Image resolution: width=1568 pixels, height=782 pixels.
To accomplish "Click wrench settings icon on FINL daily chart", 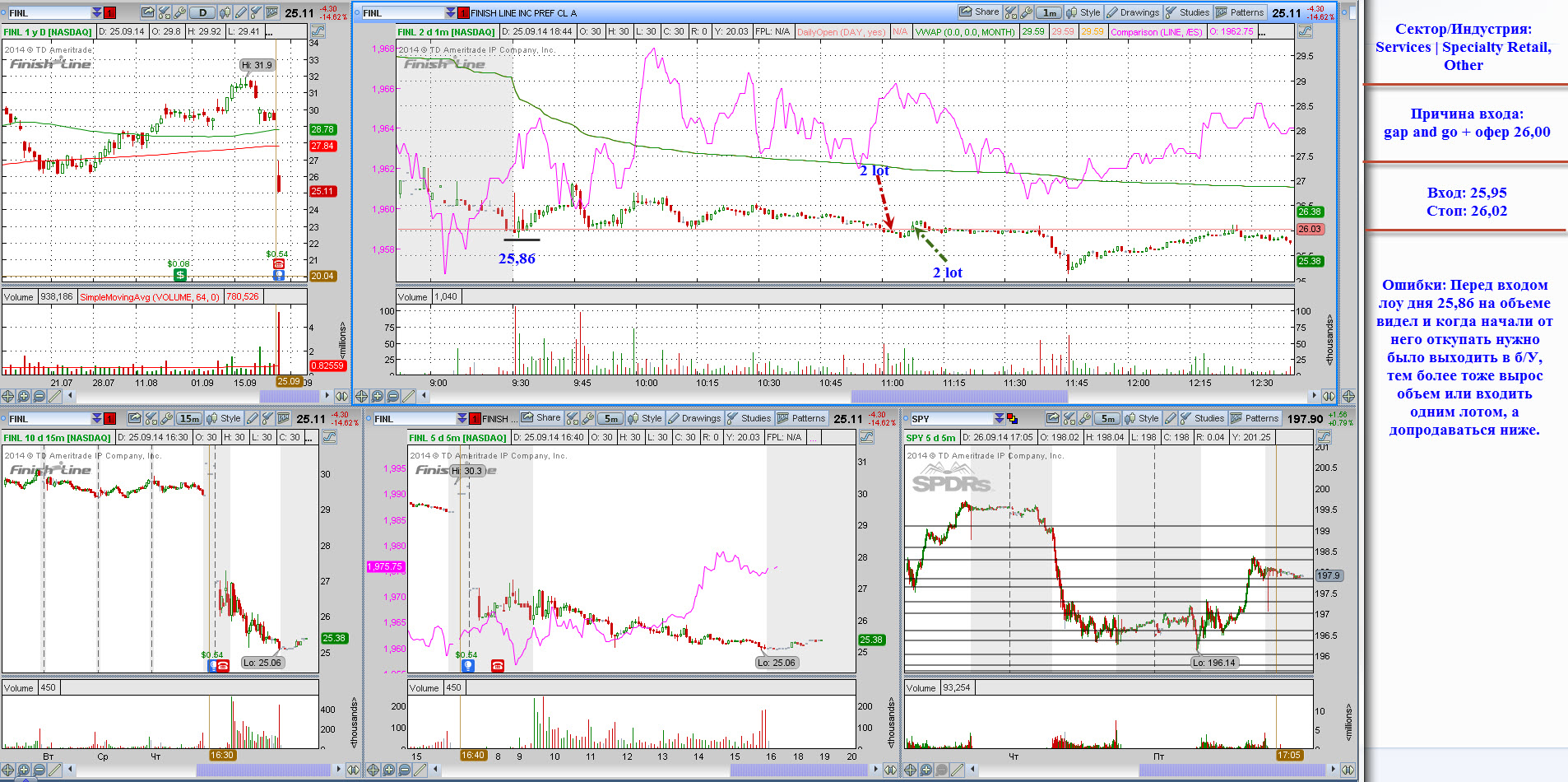I will 179,12.
